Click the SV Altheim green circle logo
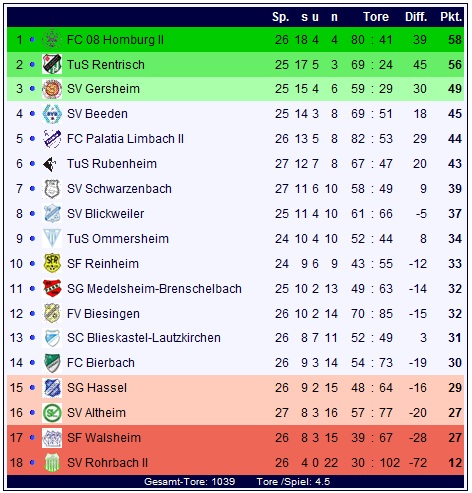Image resolution: width=472 pixels, height=493 pixels. (x=52, y=413)
